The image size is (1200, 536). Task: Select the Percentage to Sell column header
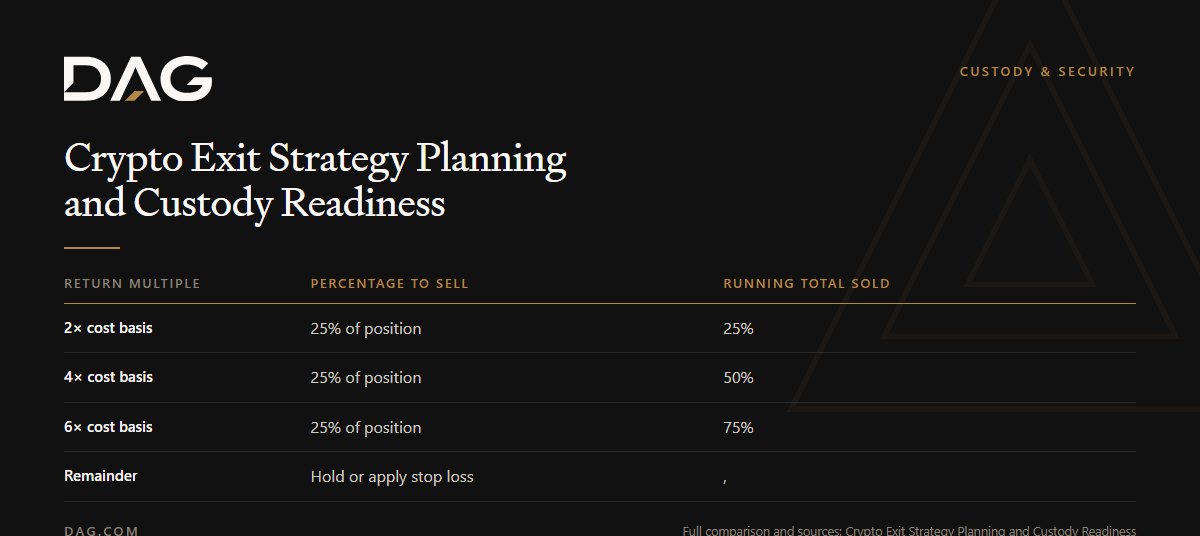pyautogui.click(x=389, y=284)
